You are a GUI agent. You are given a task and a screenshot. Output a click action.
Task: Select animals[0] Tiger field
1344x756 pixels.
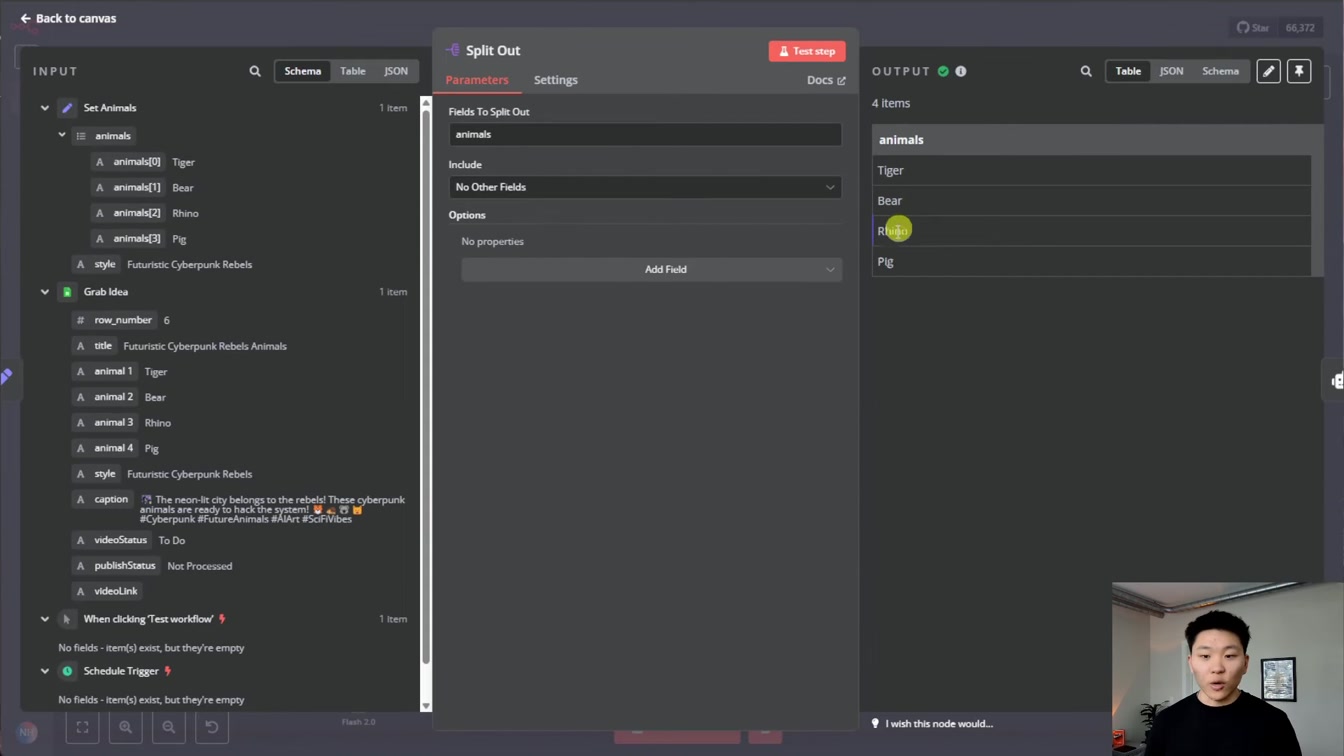point(128,162)
